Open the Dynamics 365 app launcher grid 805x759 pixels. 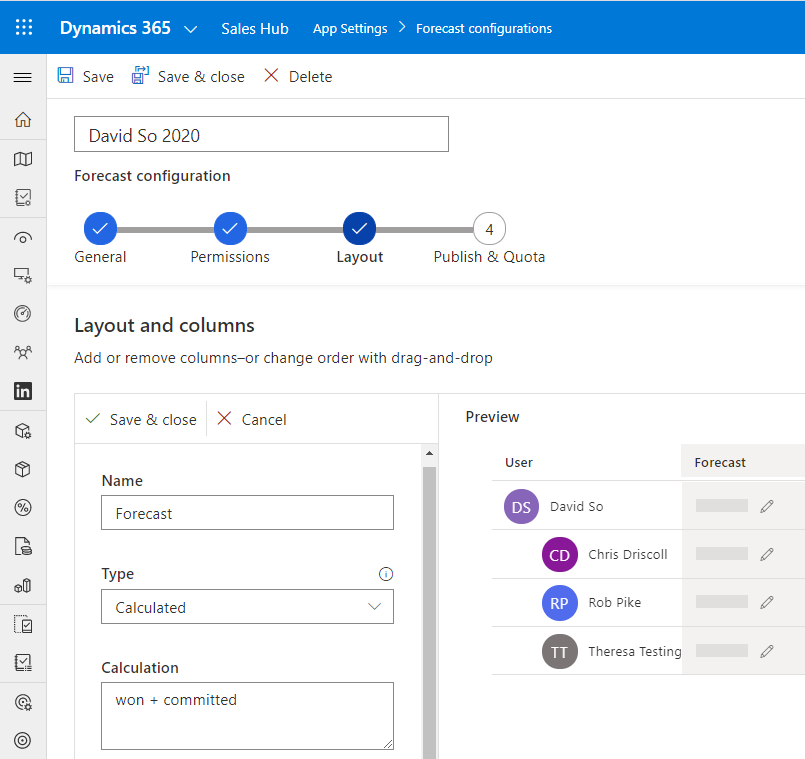(23, 28)
